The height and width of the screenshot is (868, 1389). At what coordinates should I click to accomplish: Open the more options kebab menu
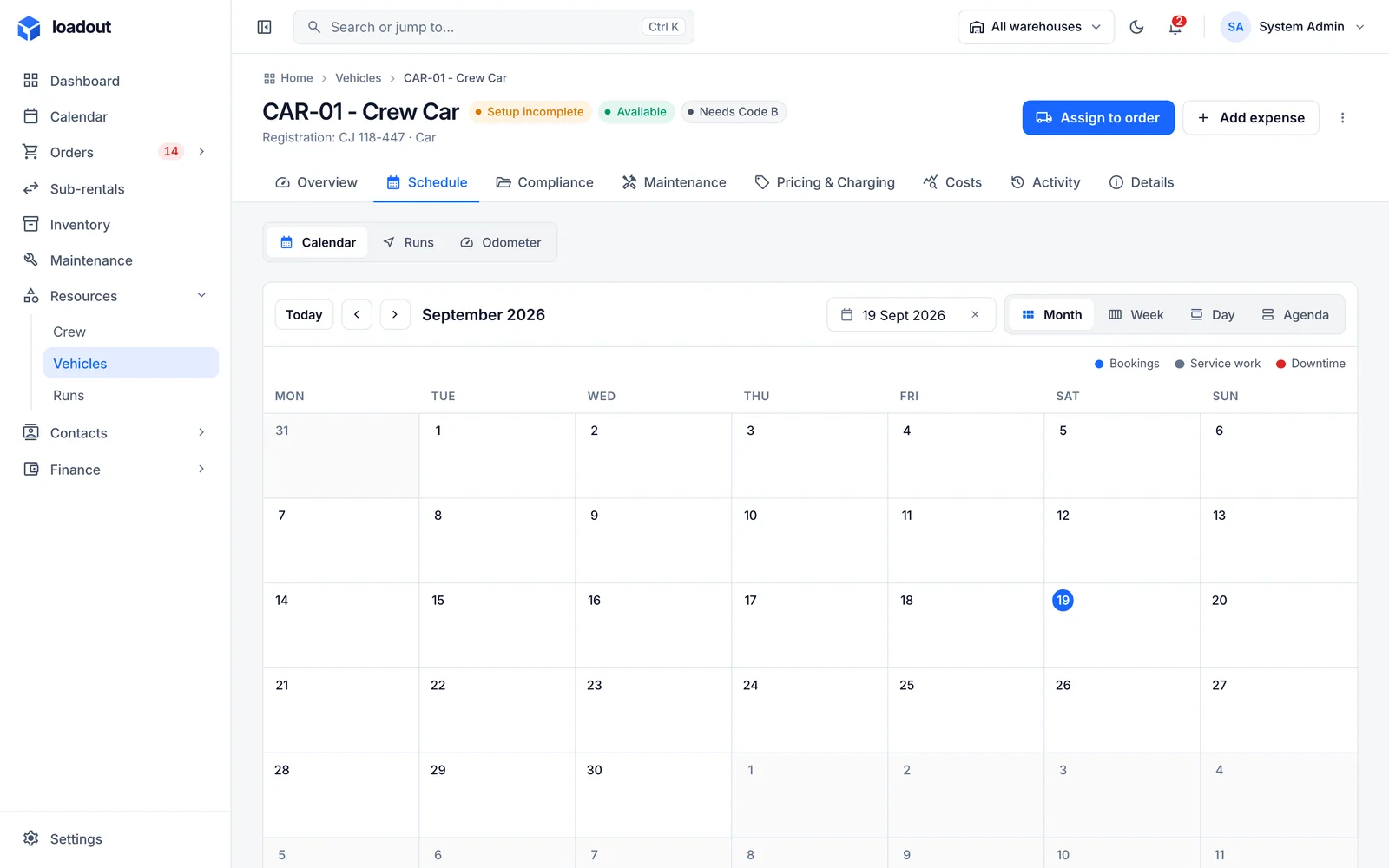coord(1342,118)
